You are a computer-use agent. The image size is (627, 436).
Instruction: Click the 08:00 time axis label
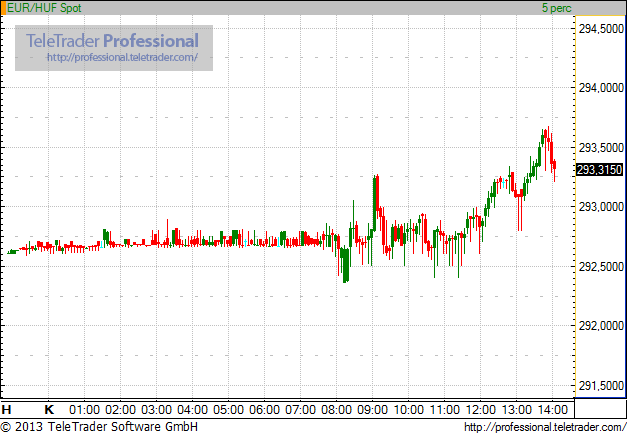pyautogui.click(x=336, y=410)
